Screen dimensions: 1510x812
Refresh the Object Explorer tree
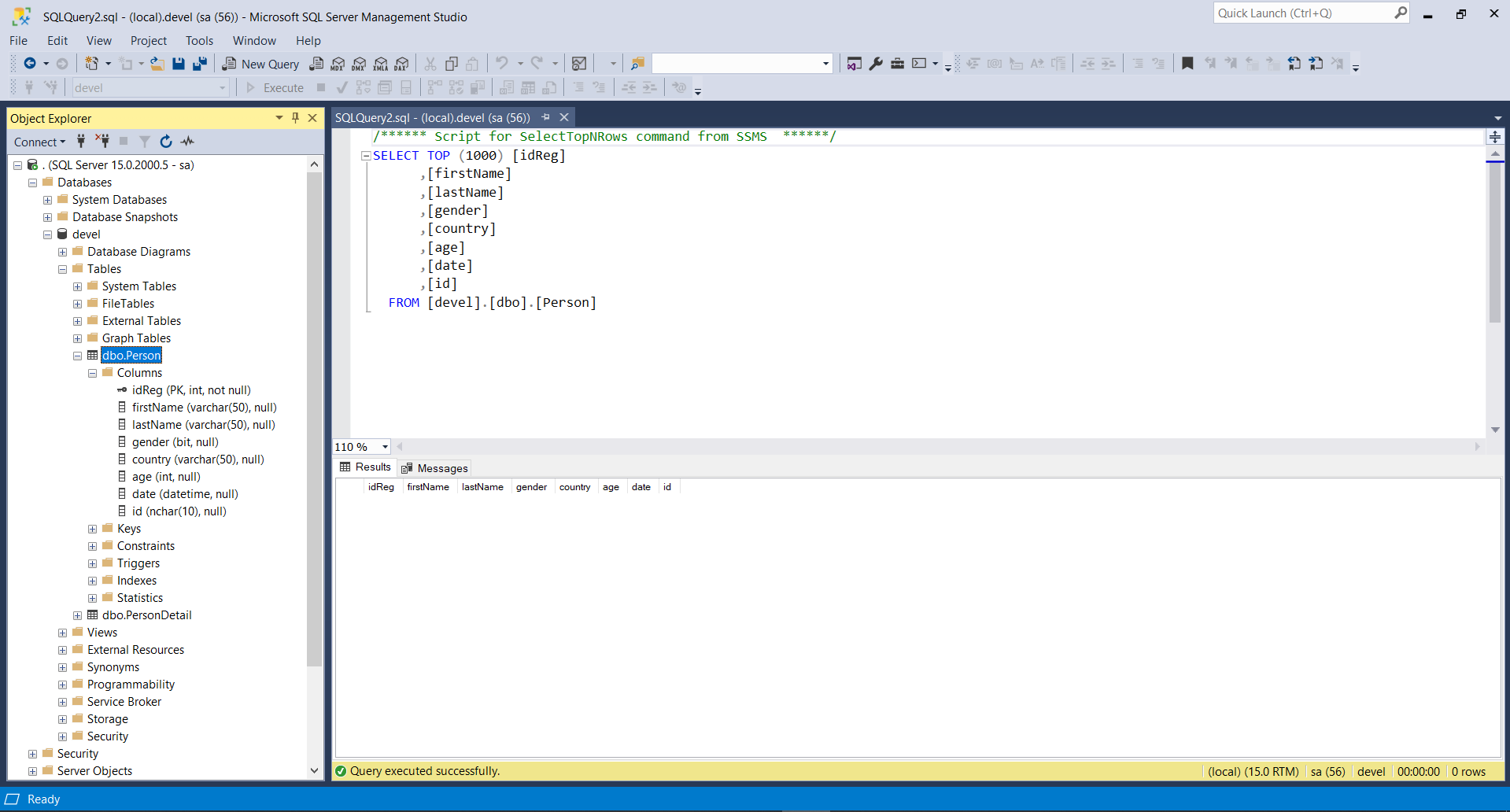(166, 142)
